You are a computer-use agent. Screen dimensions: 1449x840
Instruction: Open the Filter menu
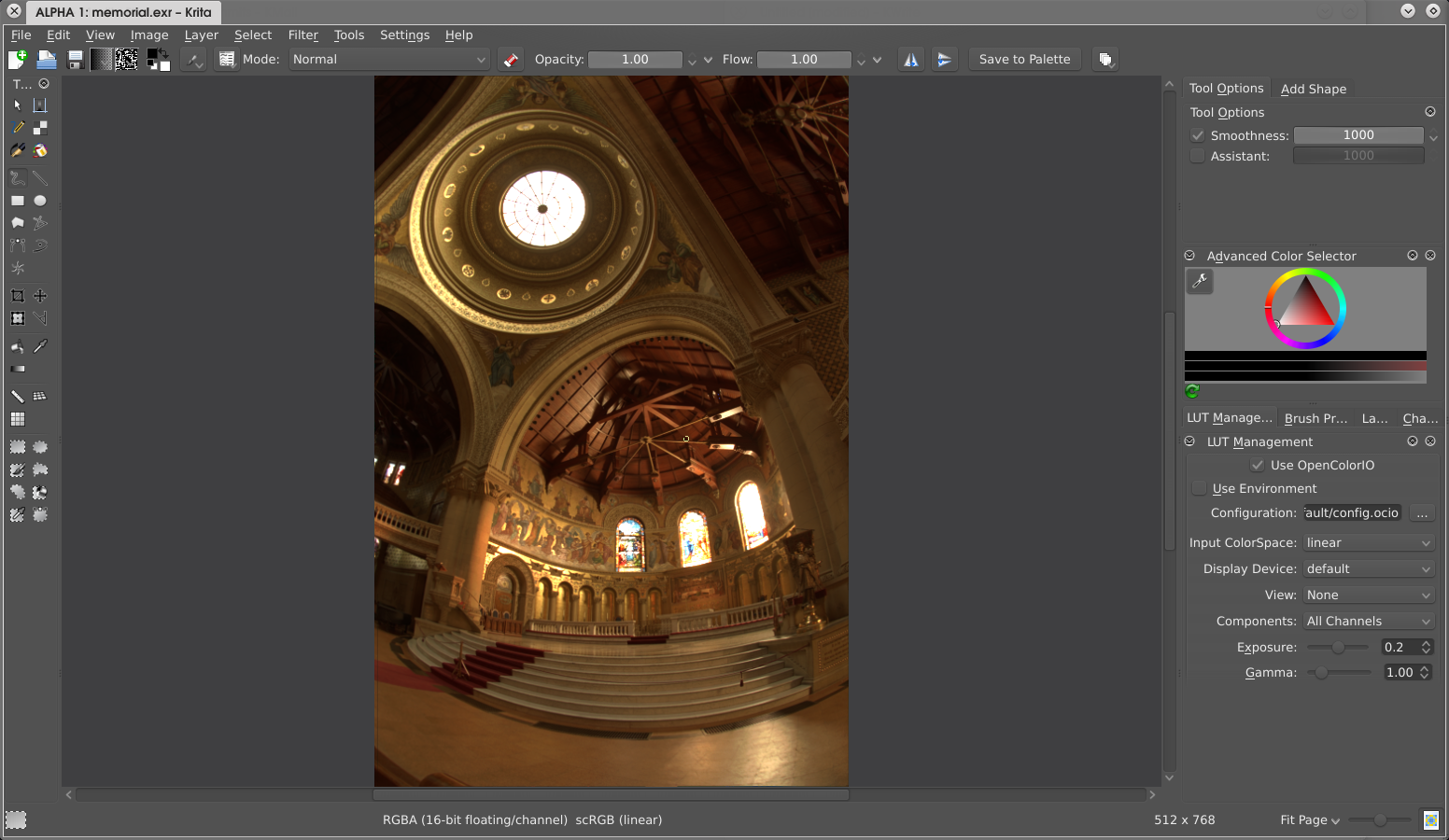click(x=302, y=35)
